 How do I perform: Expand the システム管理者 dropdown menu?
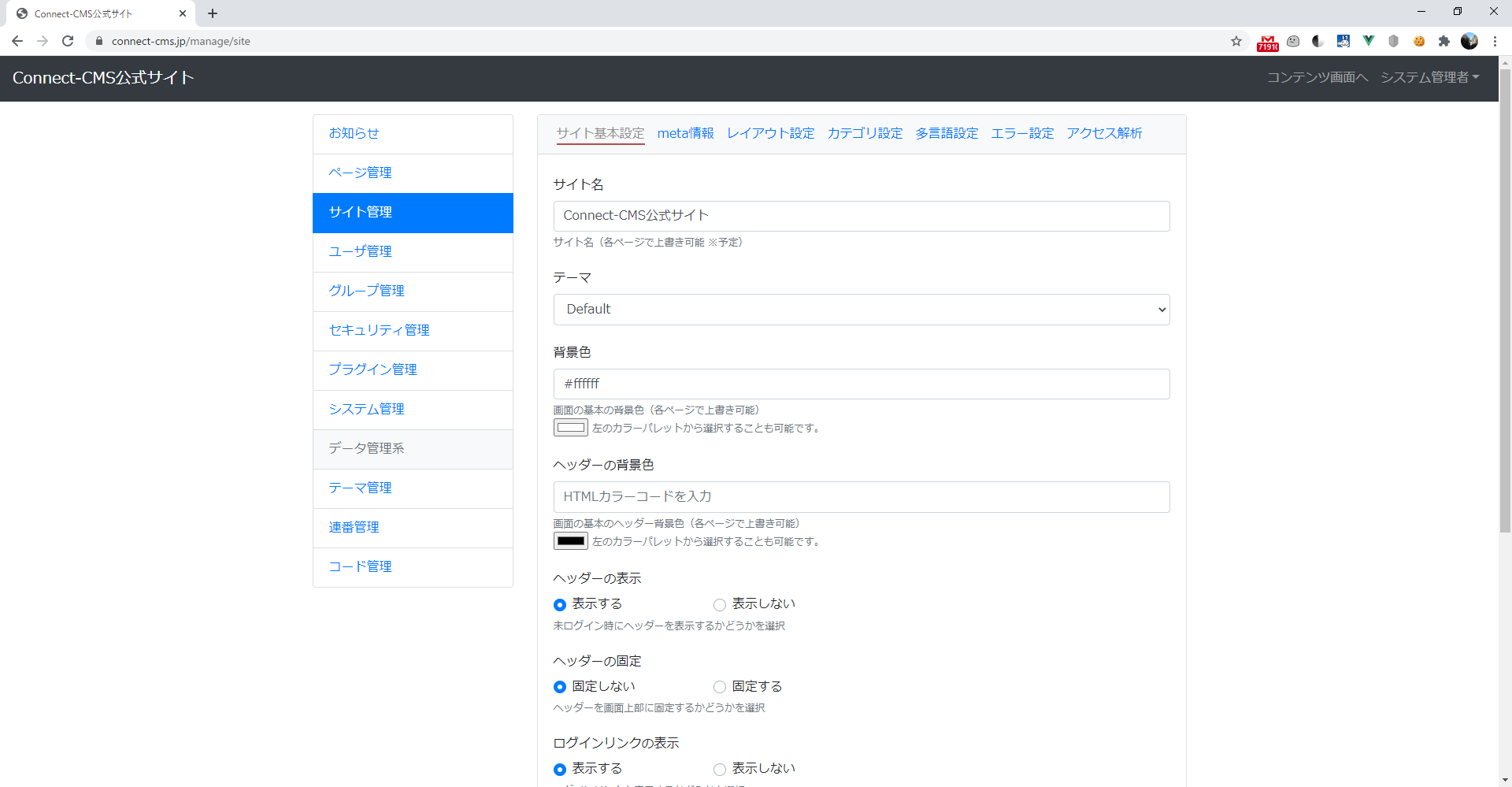point(1430,77)
